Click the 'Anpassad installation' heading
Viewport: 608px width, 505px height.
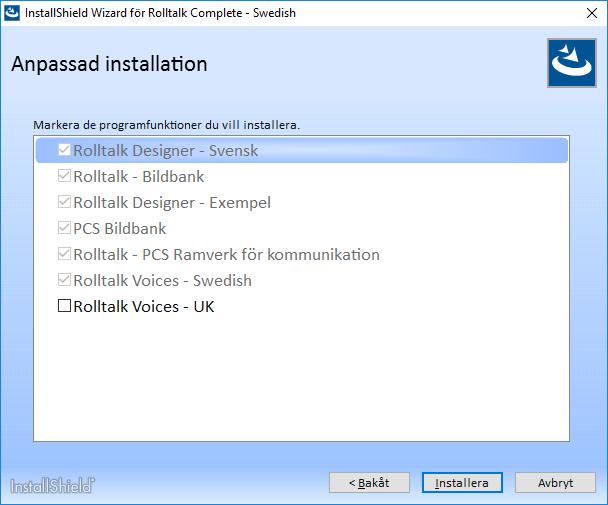109,64
